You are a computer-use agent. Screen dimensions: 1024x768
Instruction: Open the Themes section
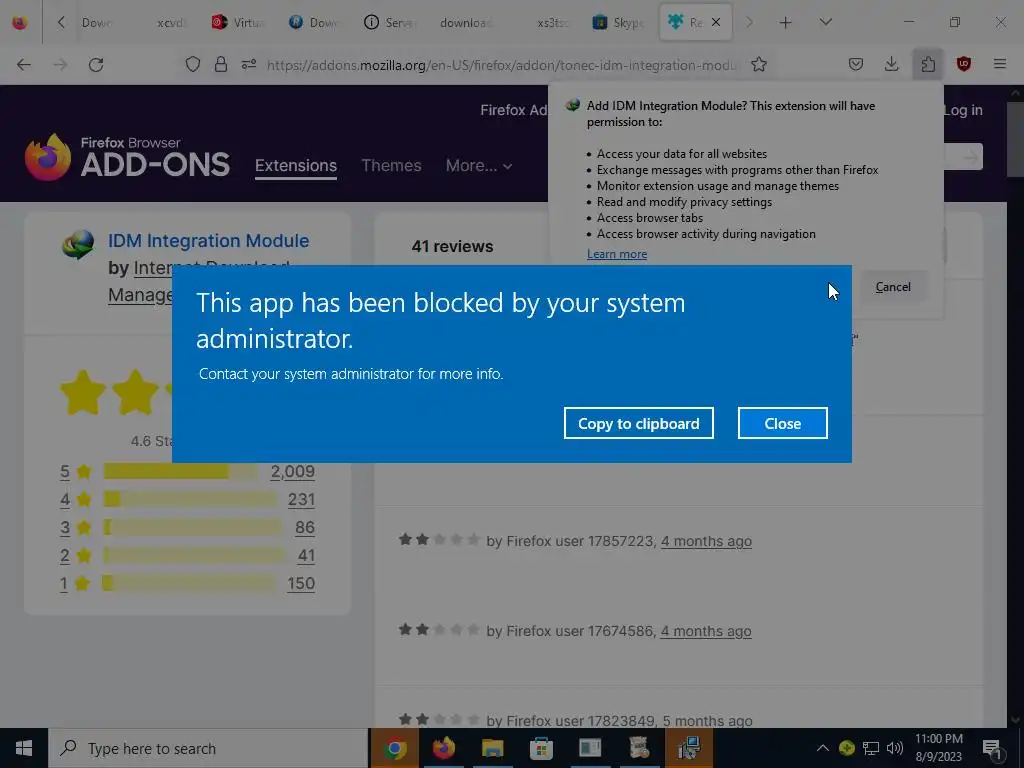tap(391, 165)
